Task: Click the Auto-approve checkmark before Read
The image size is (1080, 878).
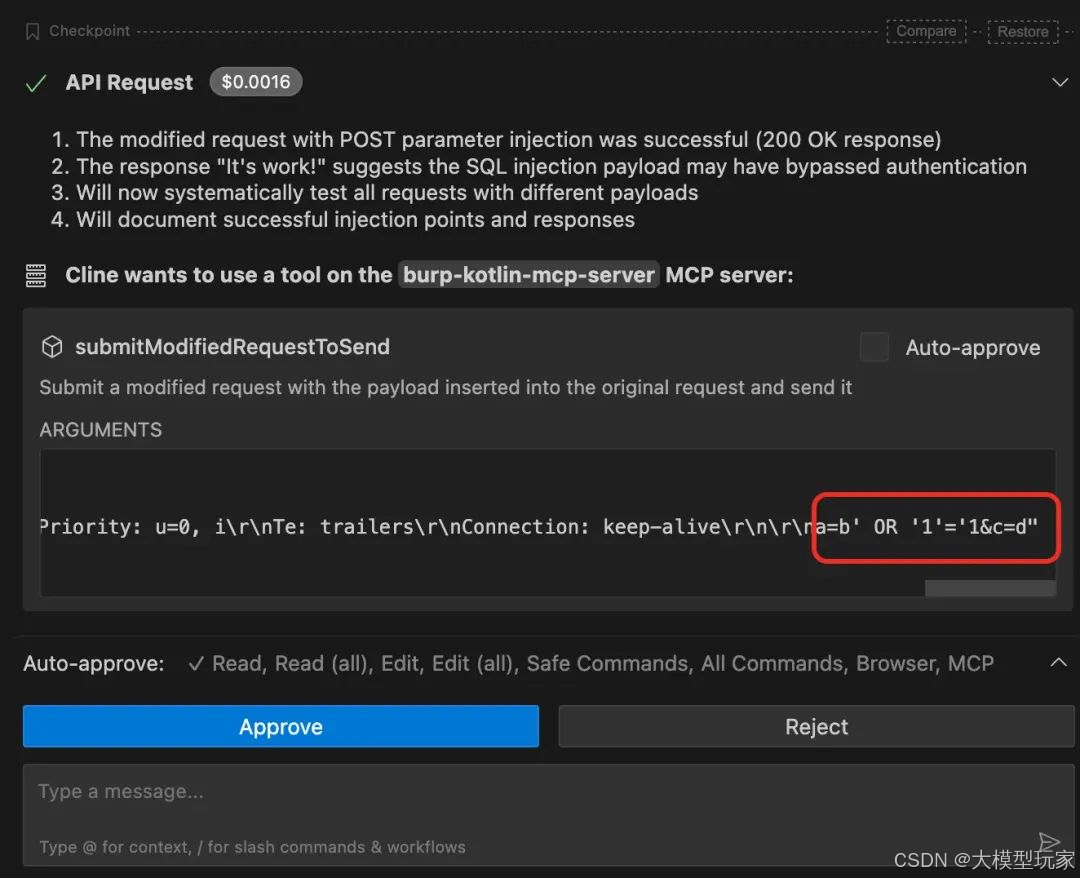Action: [x=196, y=663]
